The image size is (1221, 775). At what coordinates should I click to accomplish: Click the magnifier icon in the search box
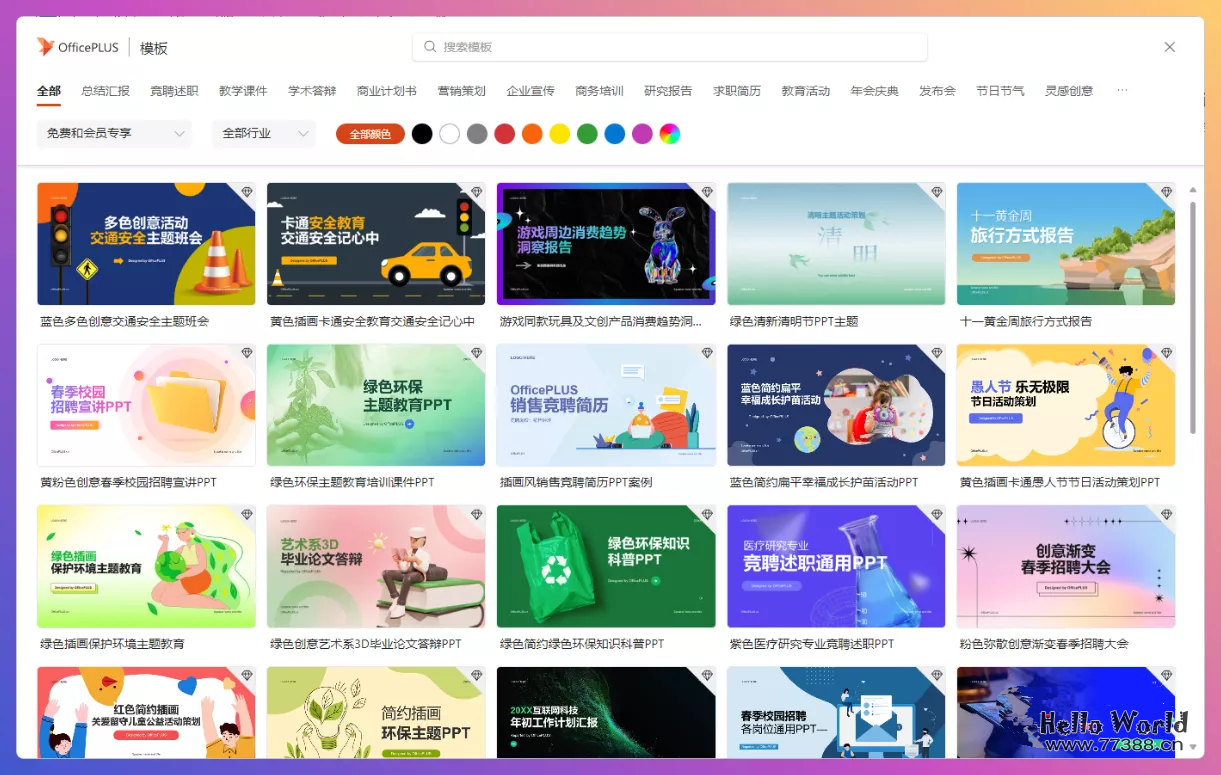click(x=430, y=47)
